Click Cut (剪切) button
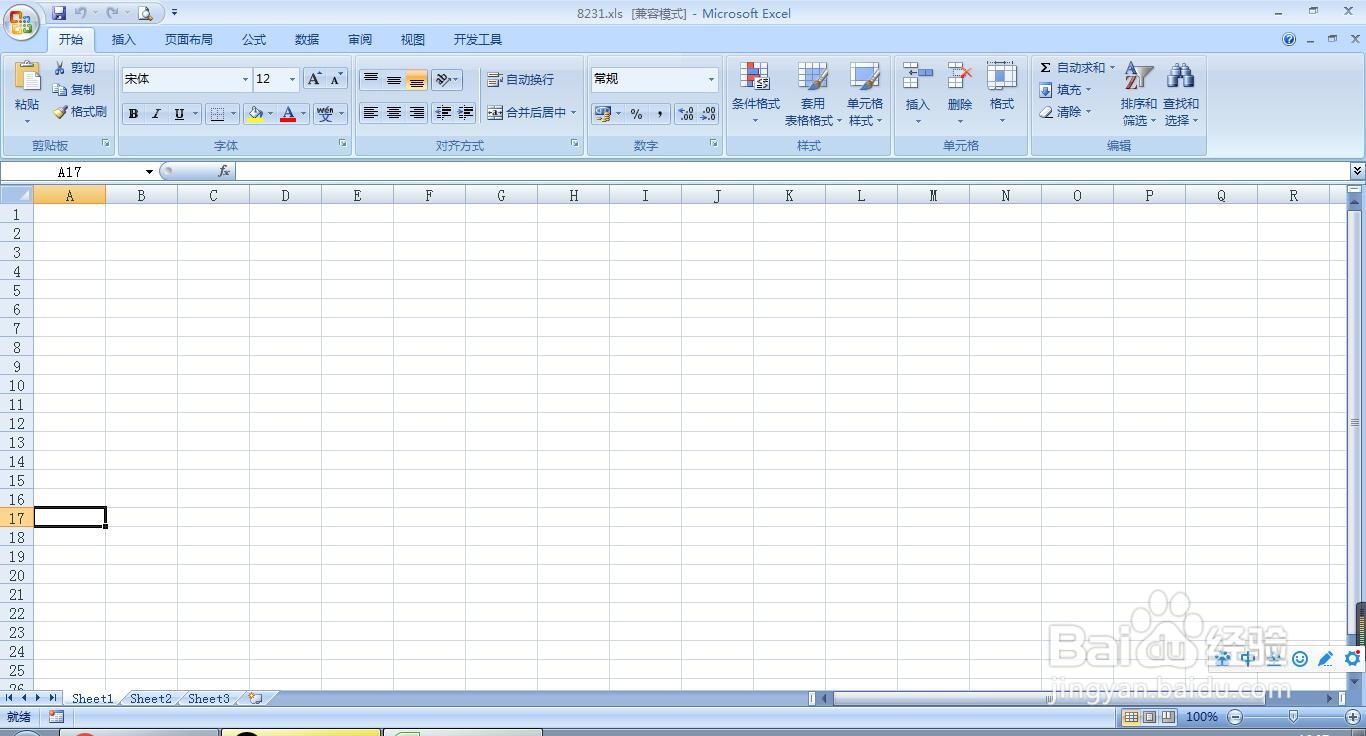The height and width of the screenshot is (736, 1366). click(x=75, y=68)
